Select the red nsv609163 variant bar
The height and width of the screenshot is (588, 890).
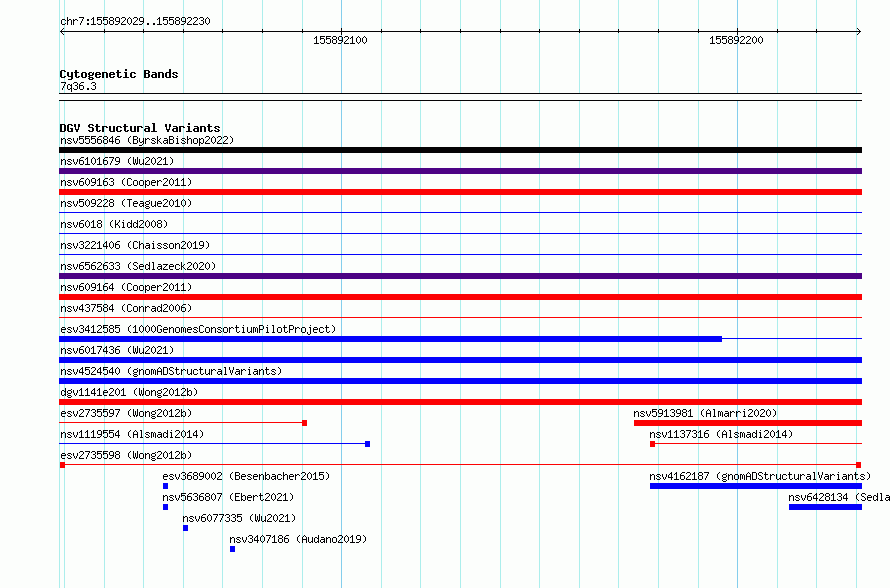(x=460, y=192)
